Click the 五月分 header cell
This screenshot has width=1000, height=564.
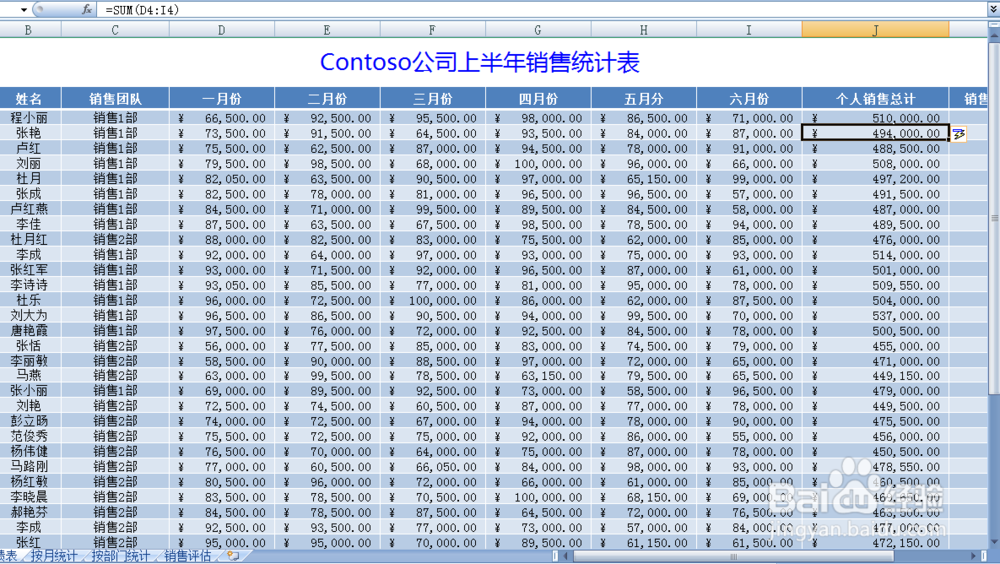(x=643, y=99)
